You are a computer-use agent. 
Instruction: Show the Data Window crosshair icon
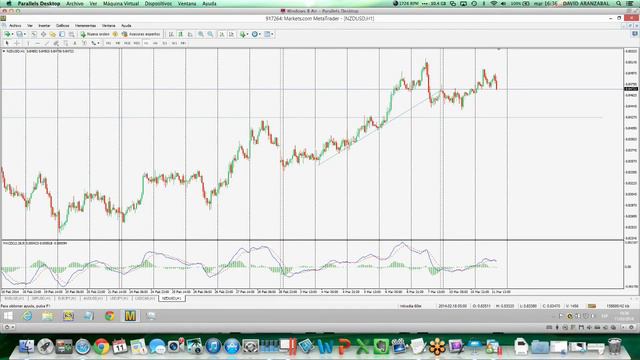click(43, 34)
